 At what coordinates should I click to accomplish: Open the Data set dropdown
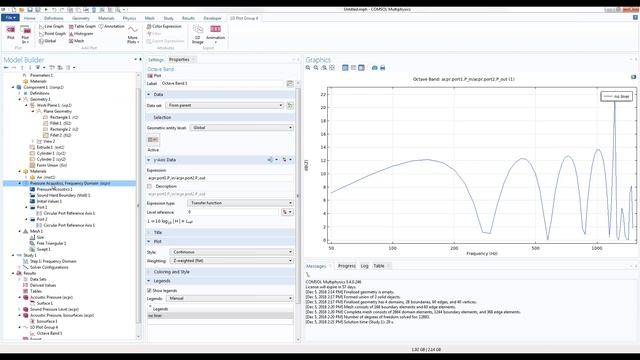point(225,105)
